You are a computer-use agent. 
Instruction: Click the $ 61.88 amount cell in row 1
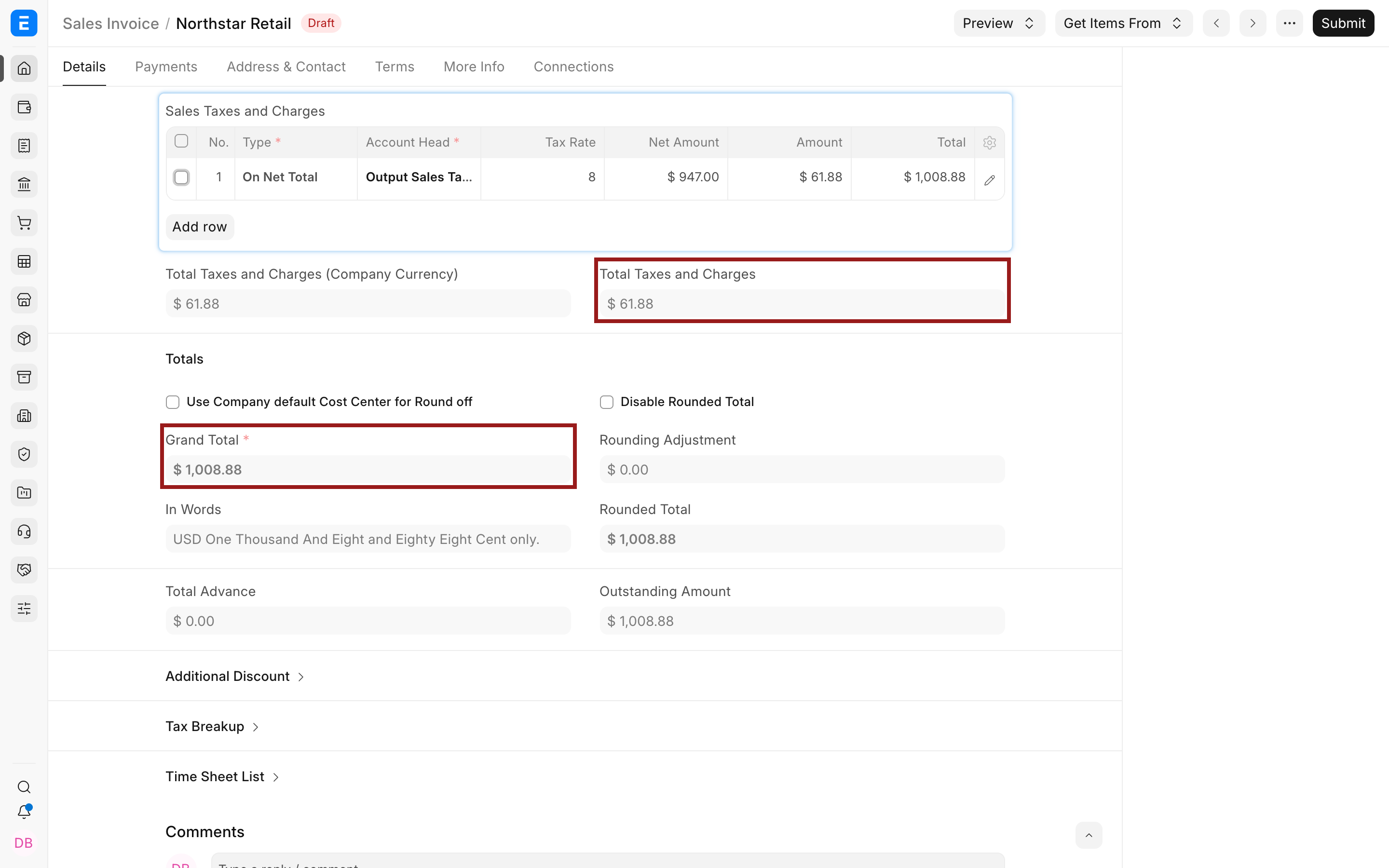(x=789, y=177)
